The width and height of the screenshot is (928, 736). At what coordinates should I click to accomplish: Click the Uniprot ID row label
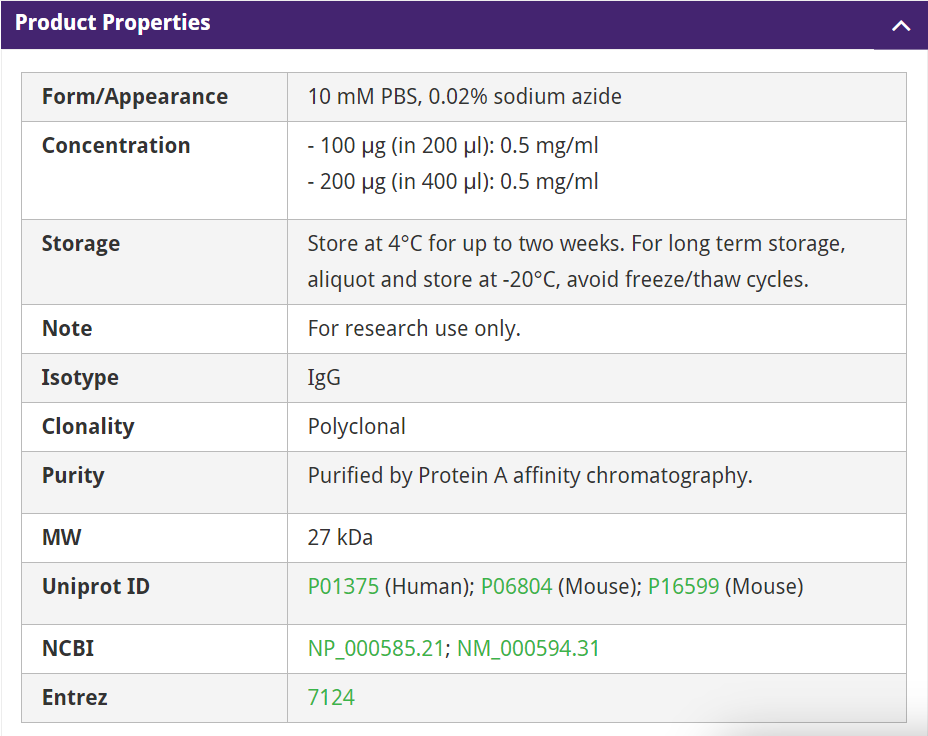[x=96, y=586]
